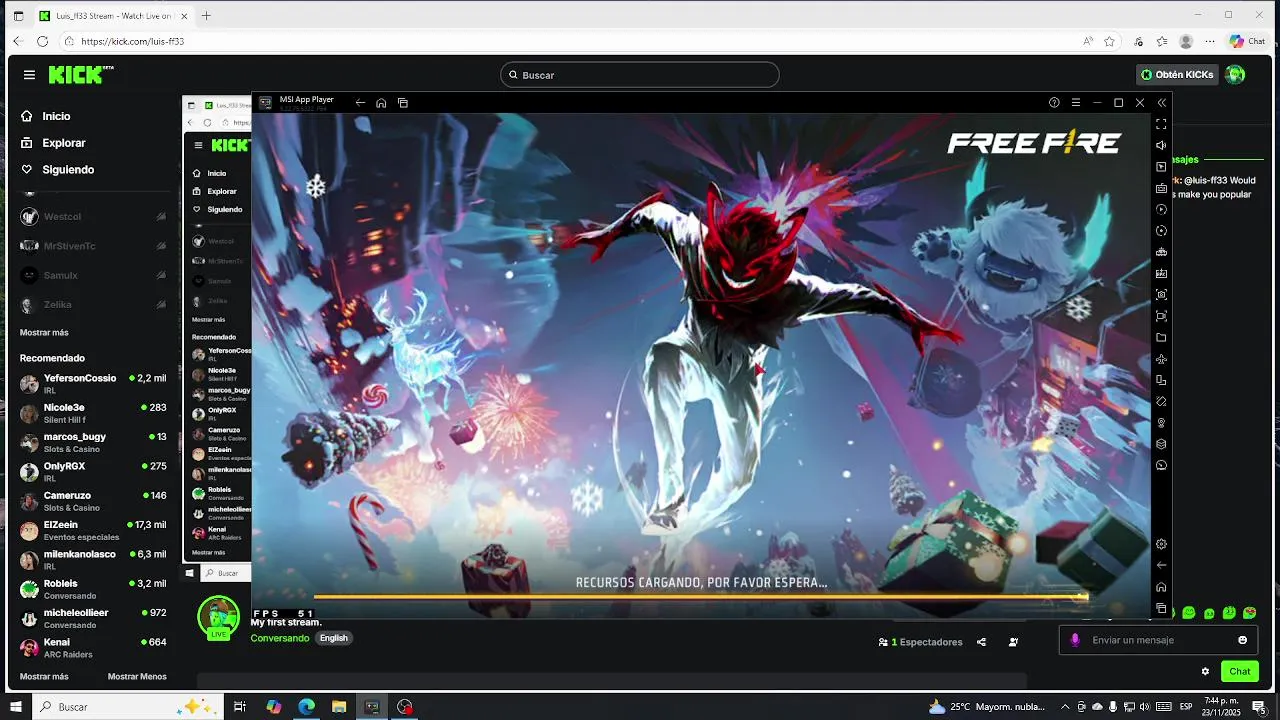Click the green Chat send button
1280x720 pixels.
coord(1240,671)
